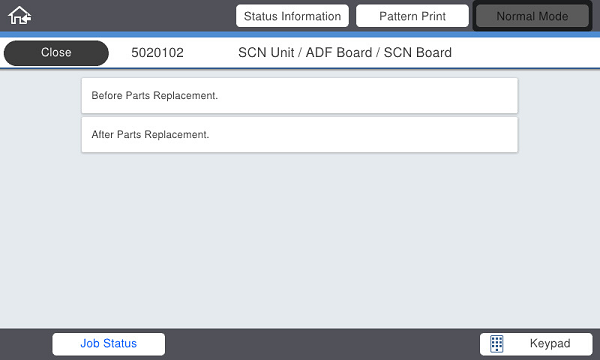This screenshot has height=360, width=600.
Task: Click footer bar between Job Status and Keypad
Action: coord(322,344)
